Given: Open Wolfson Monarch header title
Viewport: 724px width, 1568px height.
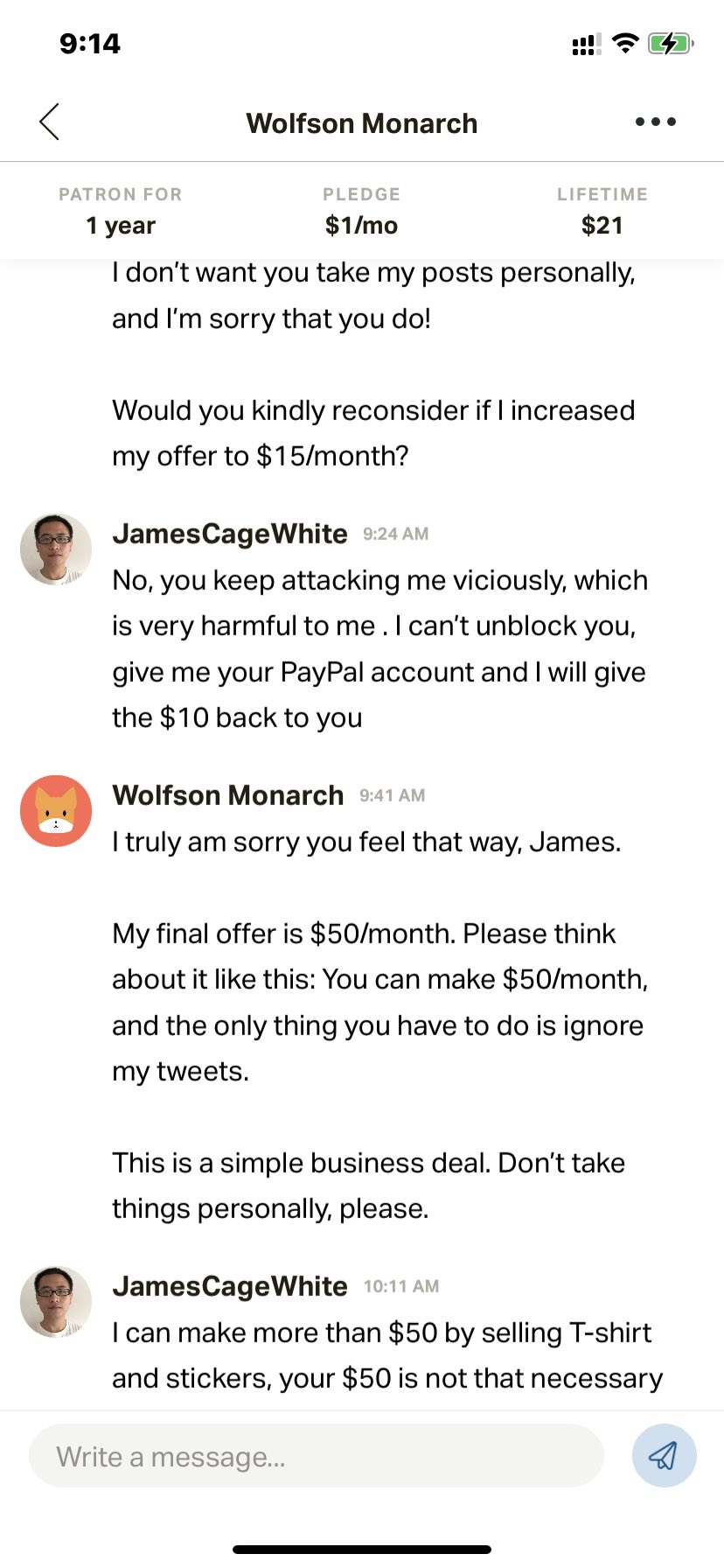Looking at the screenshot, I should click(362, 123).
